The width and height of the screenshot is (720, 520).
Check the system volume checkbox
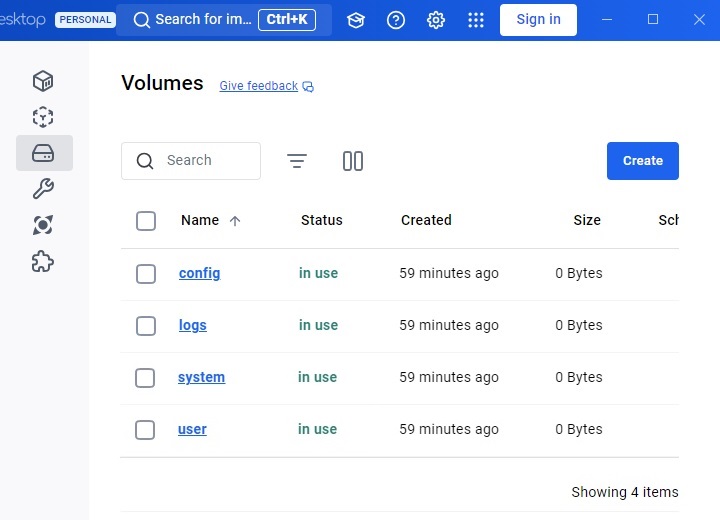coord(145,378)
